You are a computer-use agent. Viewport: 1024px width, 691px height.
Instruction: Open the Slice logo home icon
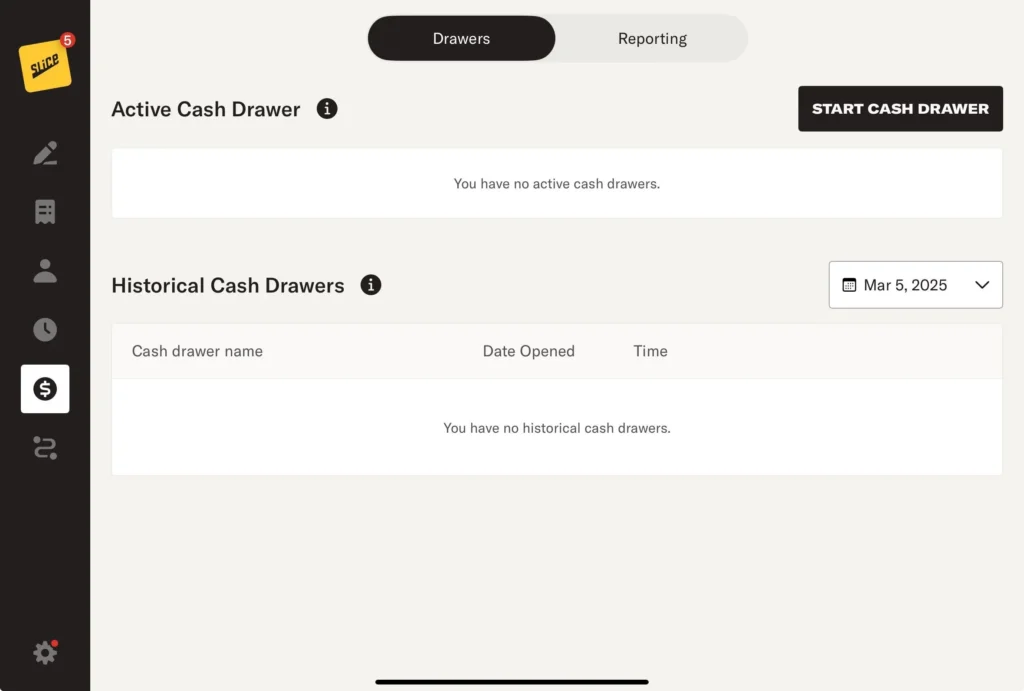coord(45,66)
